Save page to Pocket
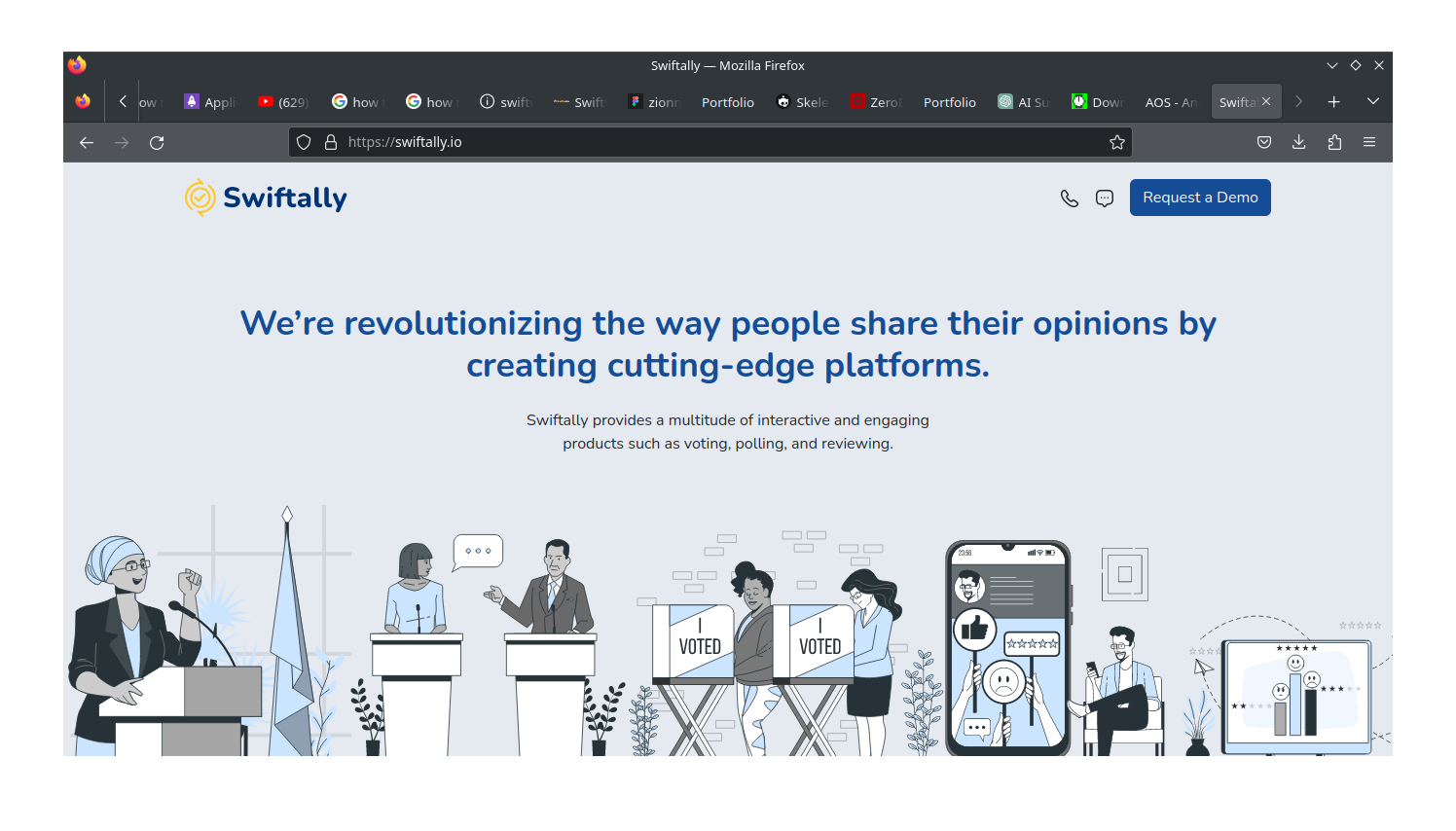 tap(1263, 142)
